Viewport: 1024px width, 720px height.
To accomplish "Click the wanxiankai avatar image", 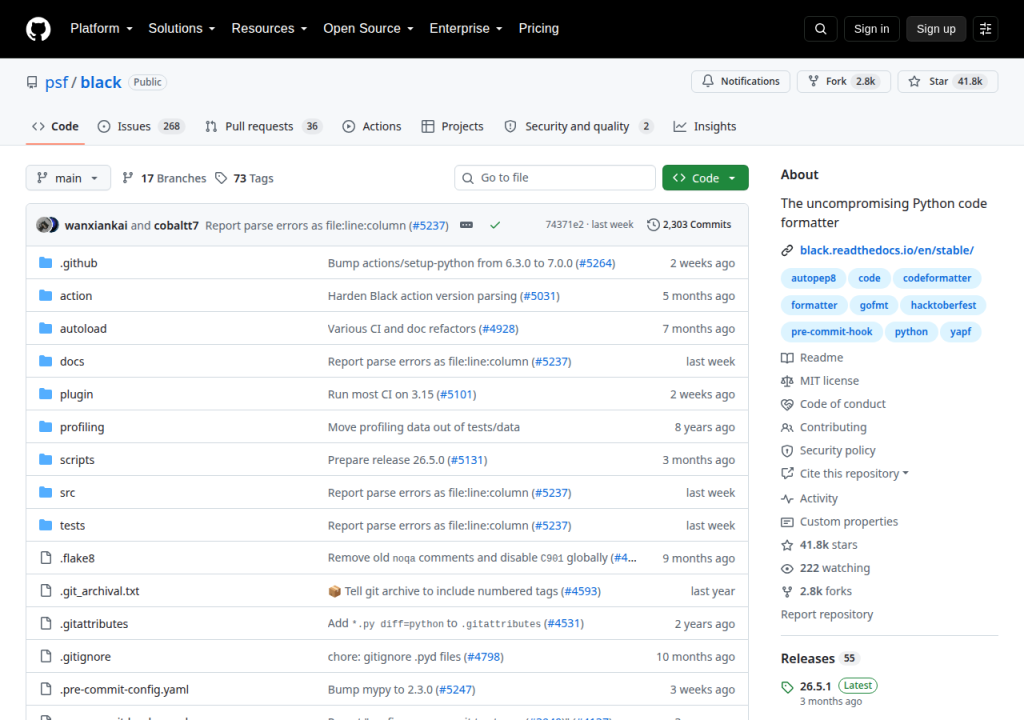I will (44, 225).
